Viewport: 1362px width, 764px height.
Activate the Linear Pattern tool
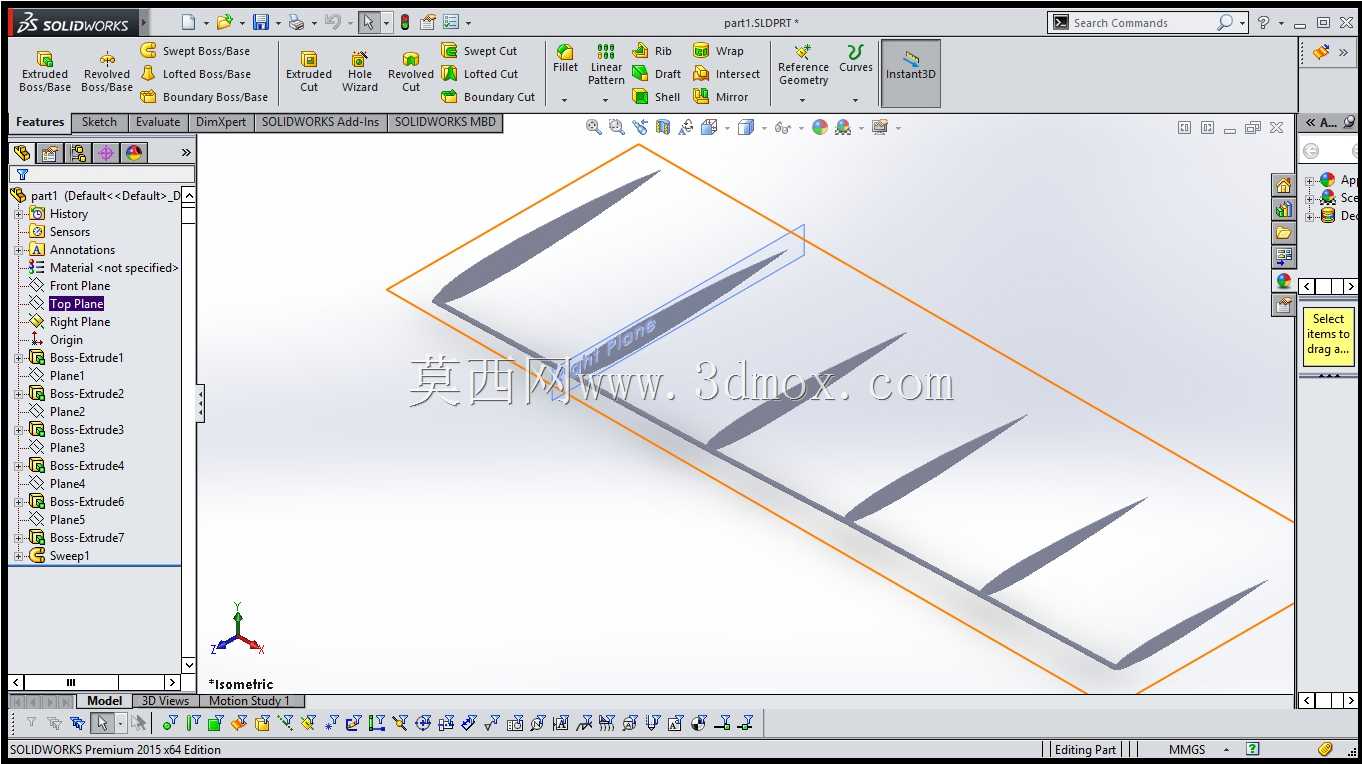tap(606, 64)
